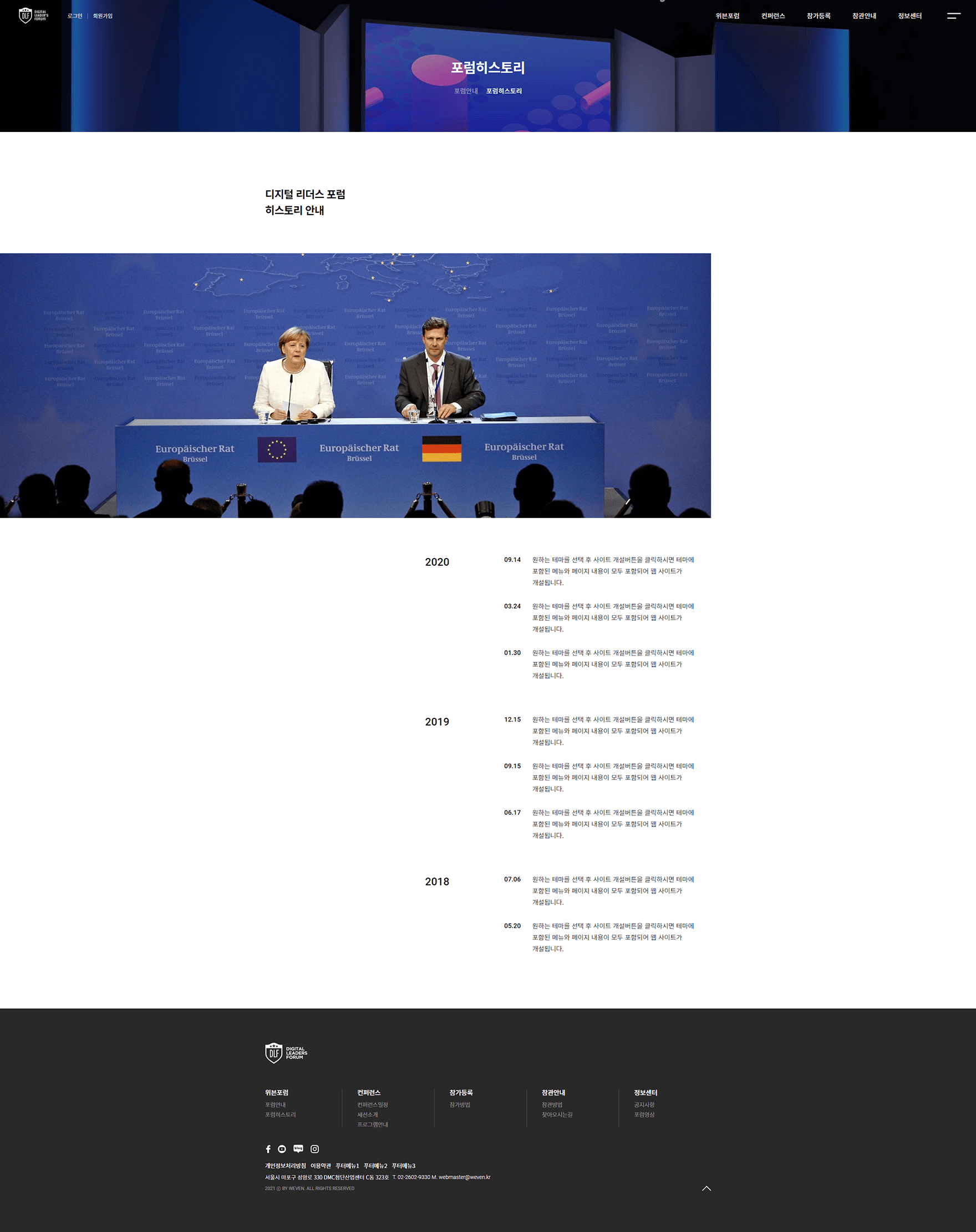Open footer link 프로그램안내
Screen dimensions: 976x1232
(x=373, y=1124)
